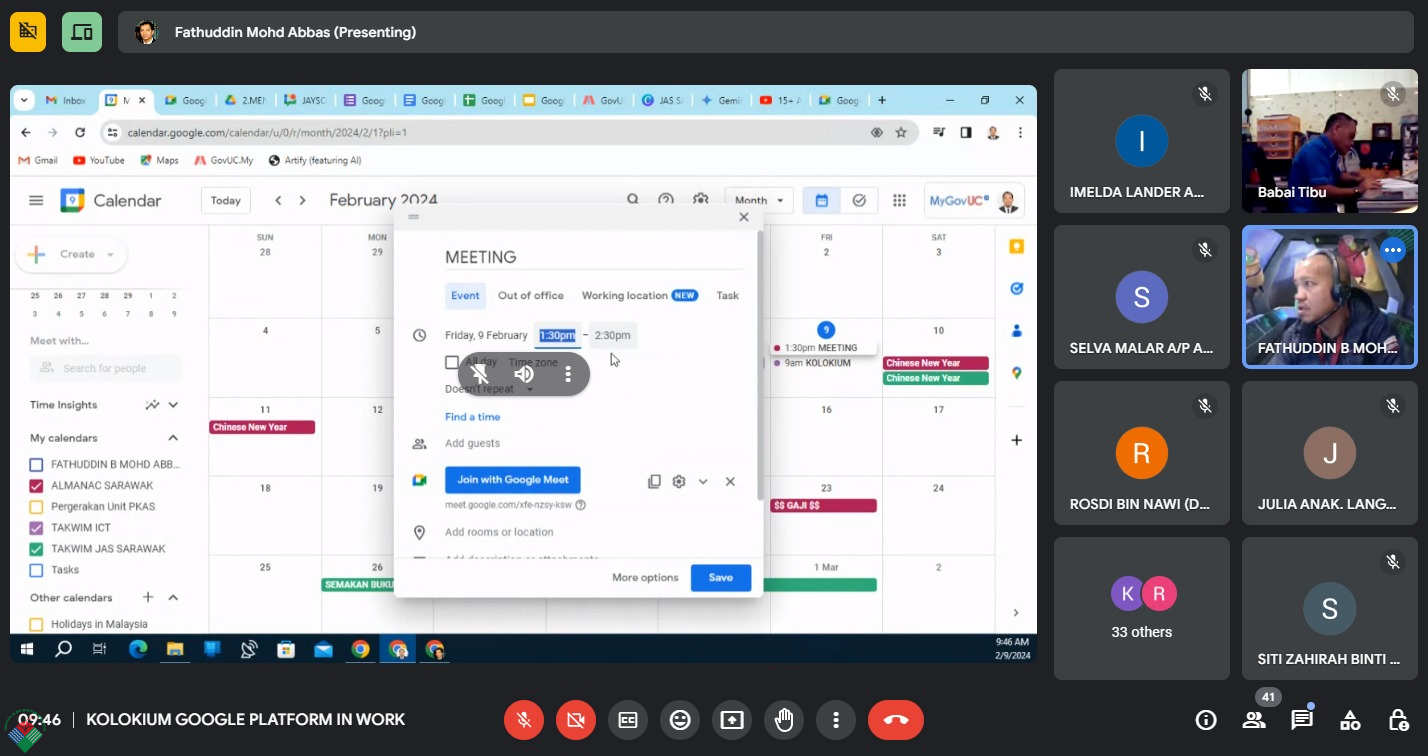Switch to the tasks view toggle

[x=859, y=200]
